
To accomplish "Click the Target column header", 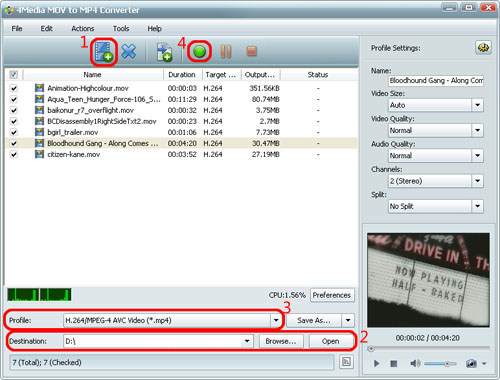I will pyautogui.click(x=221, y=75).
